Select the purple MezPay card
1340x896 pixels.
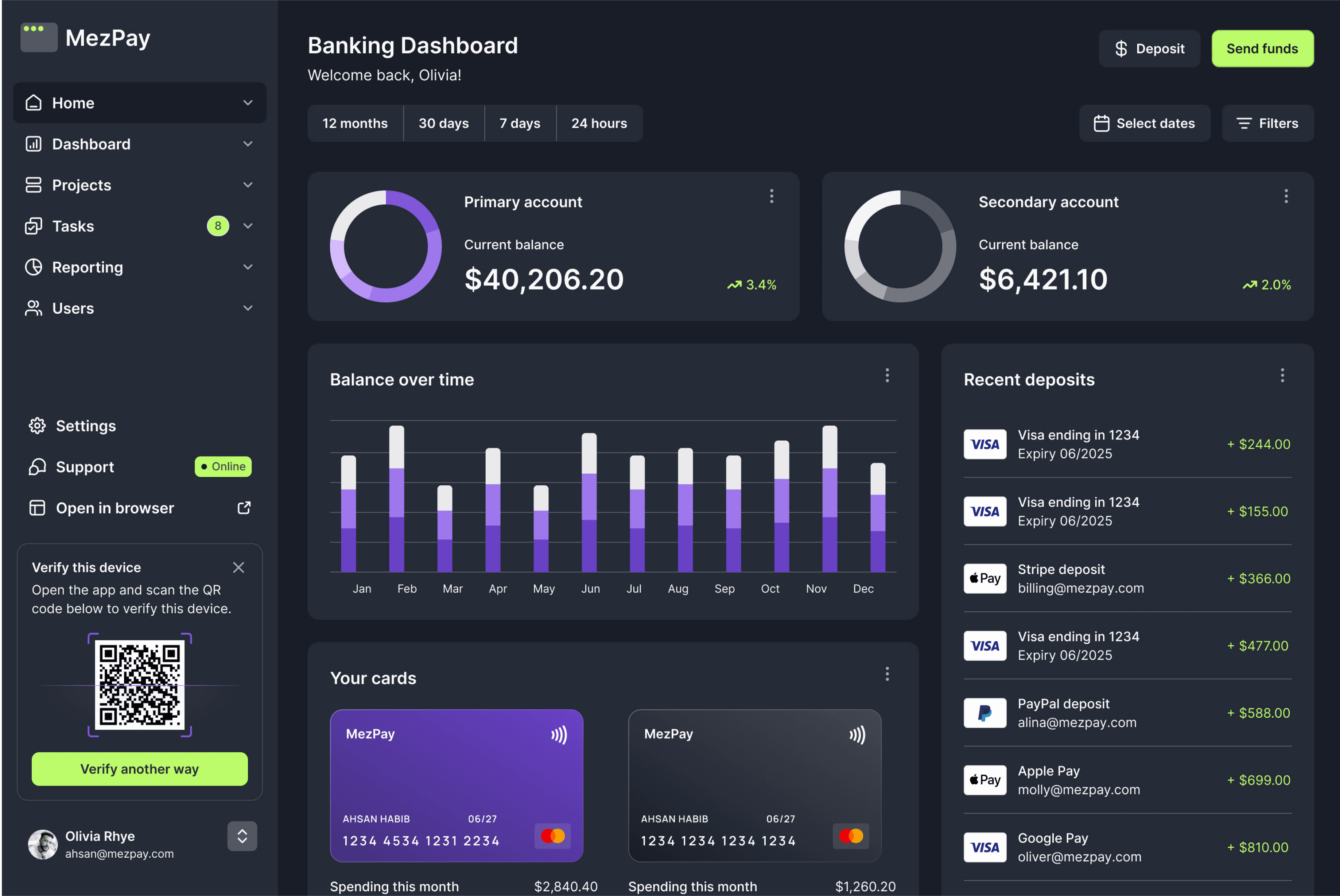(x=457, y=786)
